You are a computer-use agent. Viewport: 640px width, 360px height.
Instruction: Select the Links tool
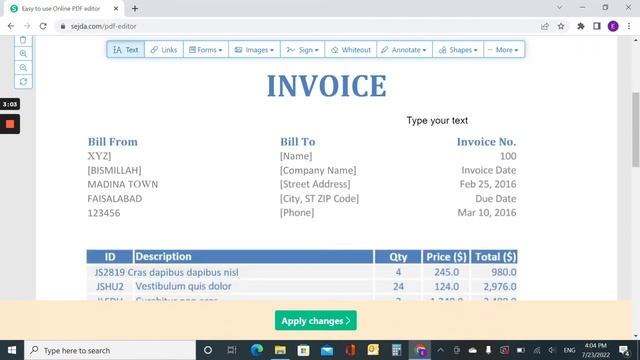click(x=164, y=50)
